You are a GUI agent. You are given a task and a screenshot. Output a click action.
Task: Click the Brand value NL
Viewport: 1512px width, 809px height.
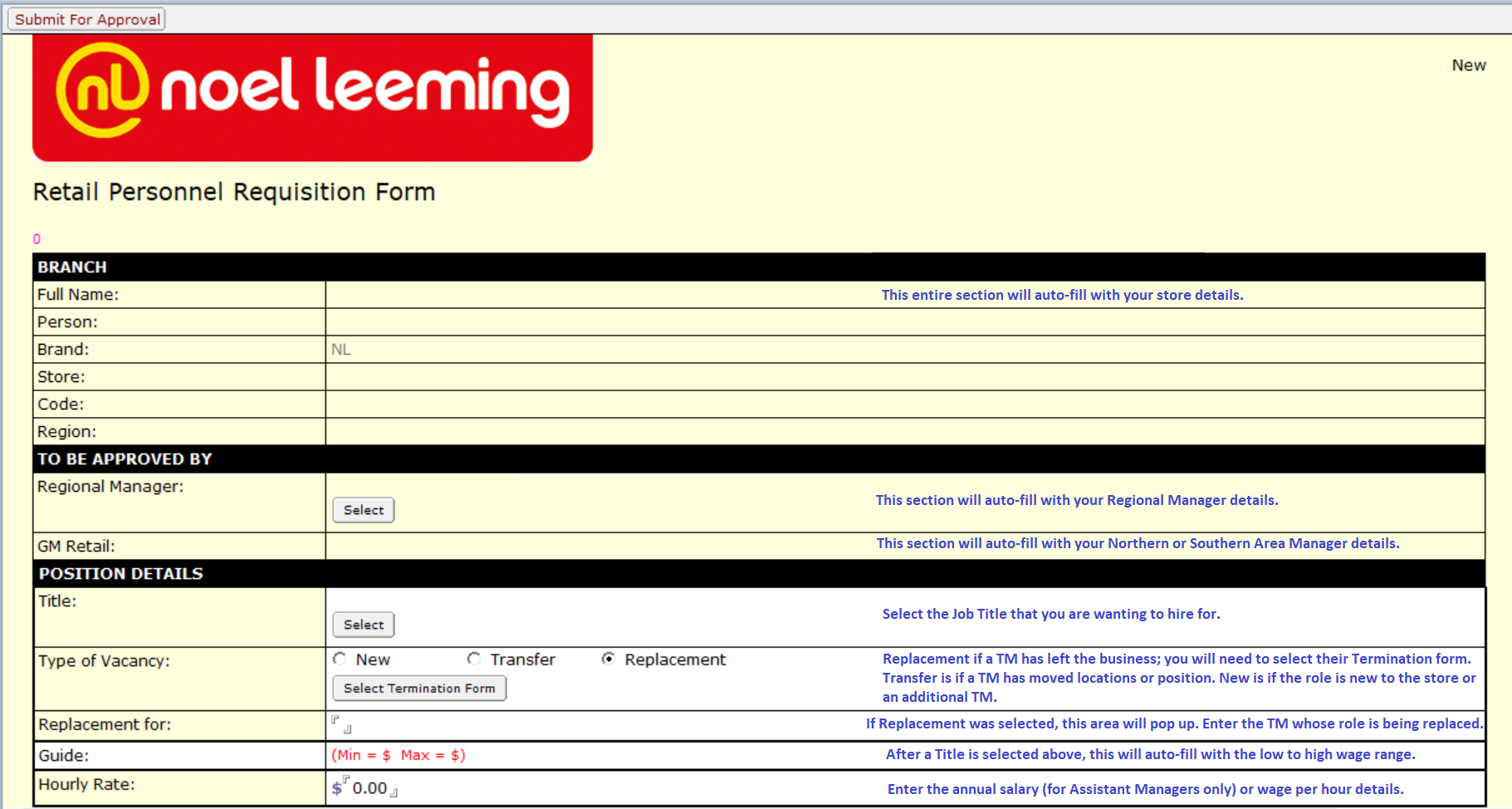(341, 350)
